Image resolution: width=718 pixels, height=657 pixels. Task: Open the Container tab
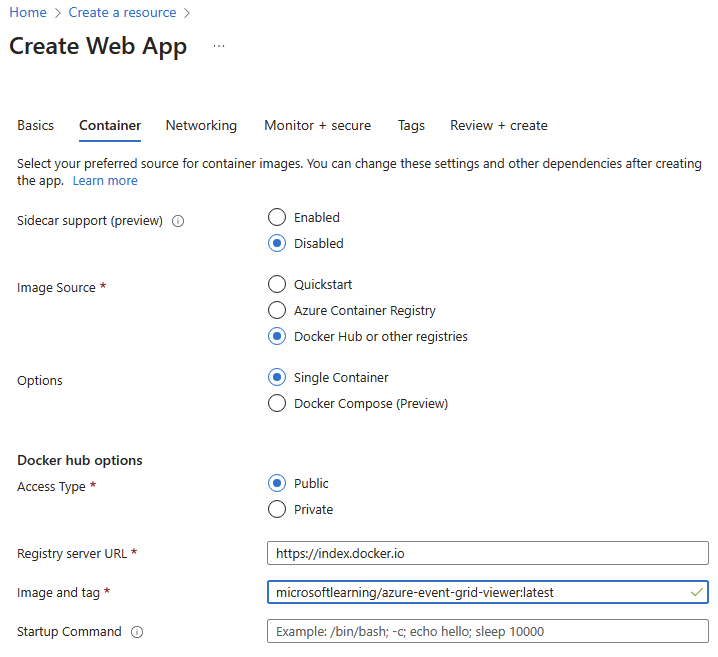(x=110, y=125)
